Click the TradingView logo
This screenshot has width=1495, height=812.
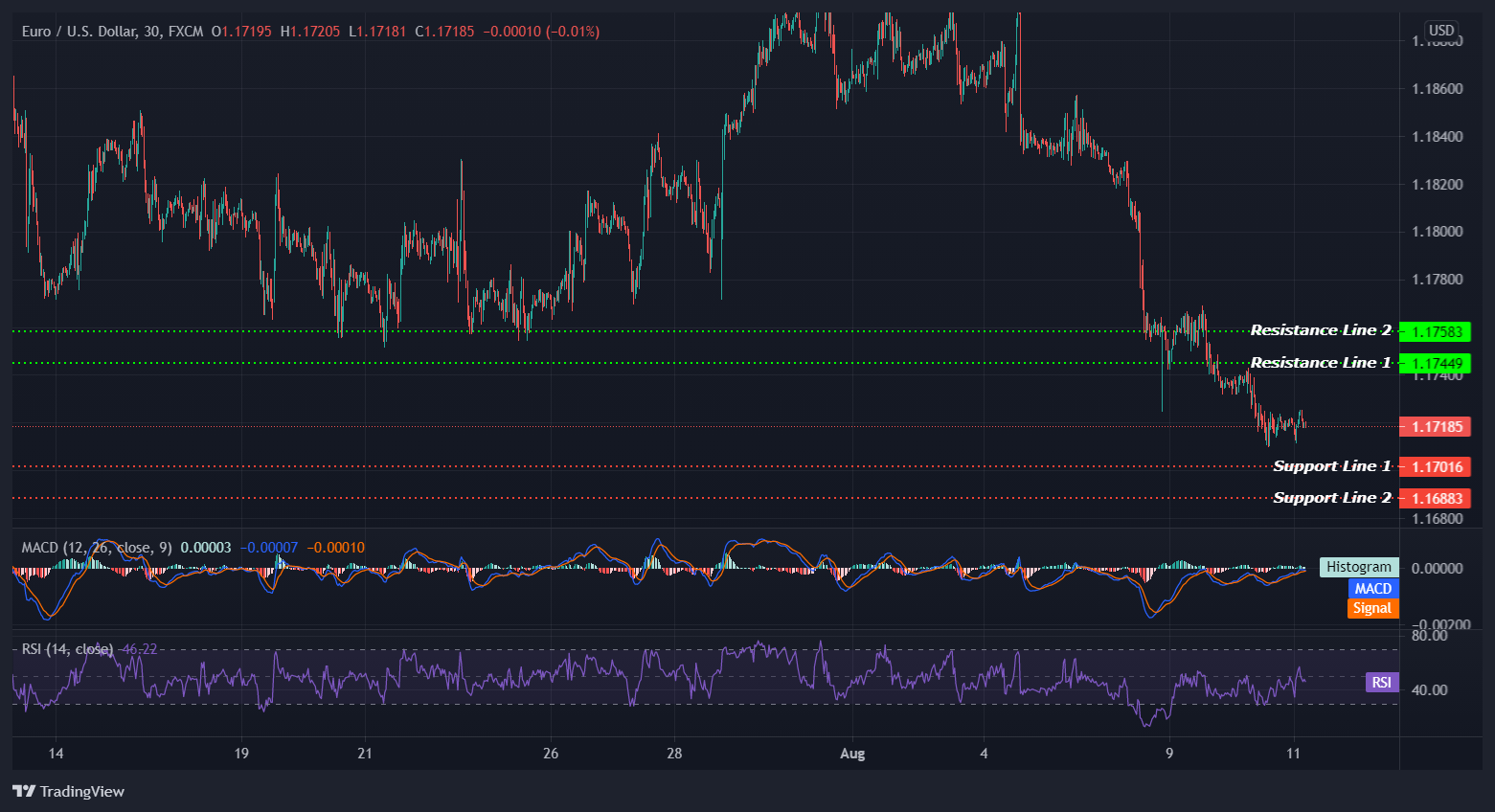coord(68,792)
